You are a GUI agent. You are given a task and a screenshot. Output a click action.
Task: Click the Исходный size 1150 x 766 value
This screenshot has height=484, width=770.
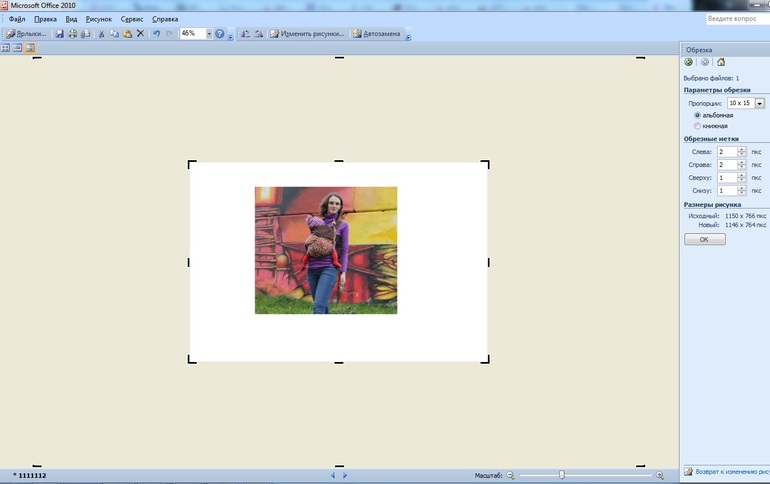pos(745,216)
